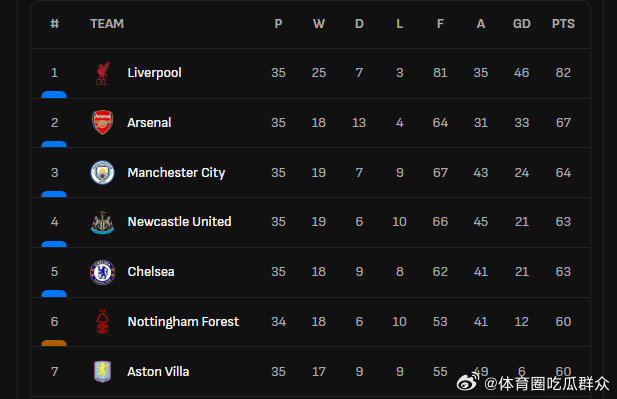Screen dimensions: 617x399
Task: Open the Aston Villa team name
Action: point(158,371)
